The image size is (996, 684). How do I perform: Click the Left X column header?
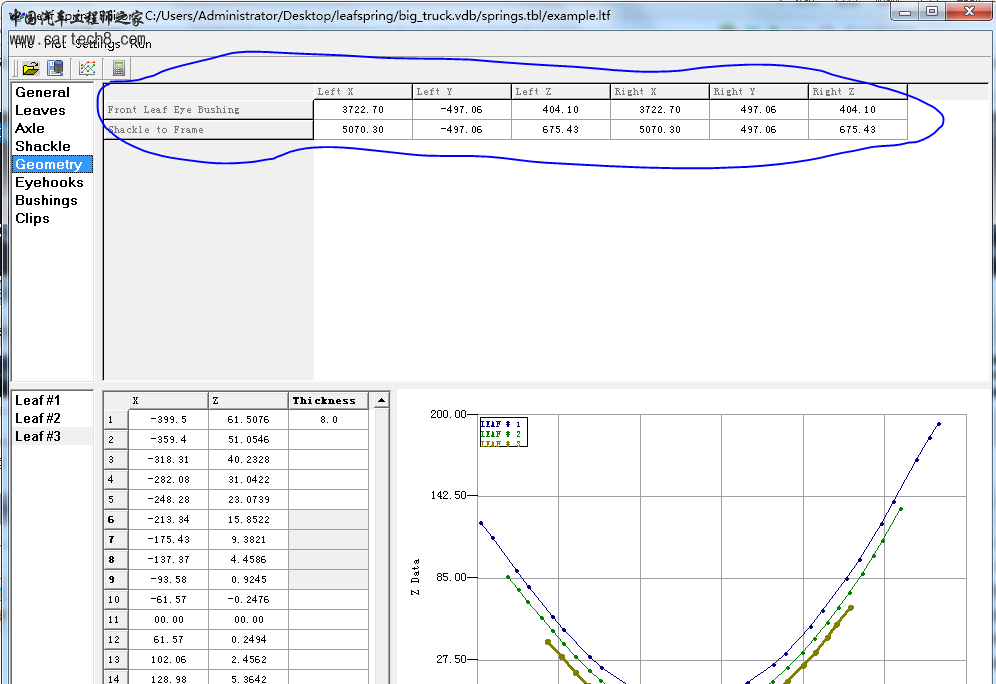(363, 91)
